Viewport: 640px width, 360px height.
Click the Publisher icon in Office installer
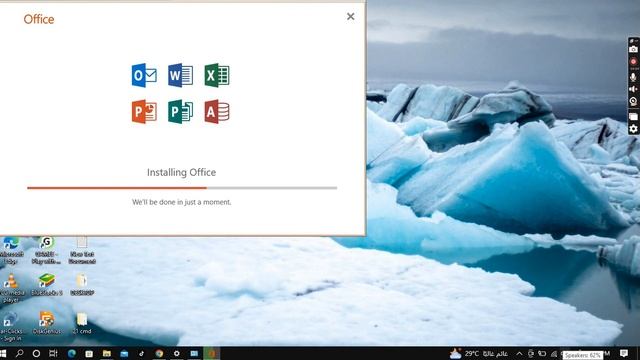coord(180,111)
